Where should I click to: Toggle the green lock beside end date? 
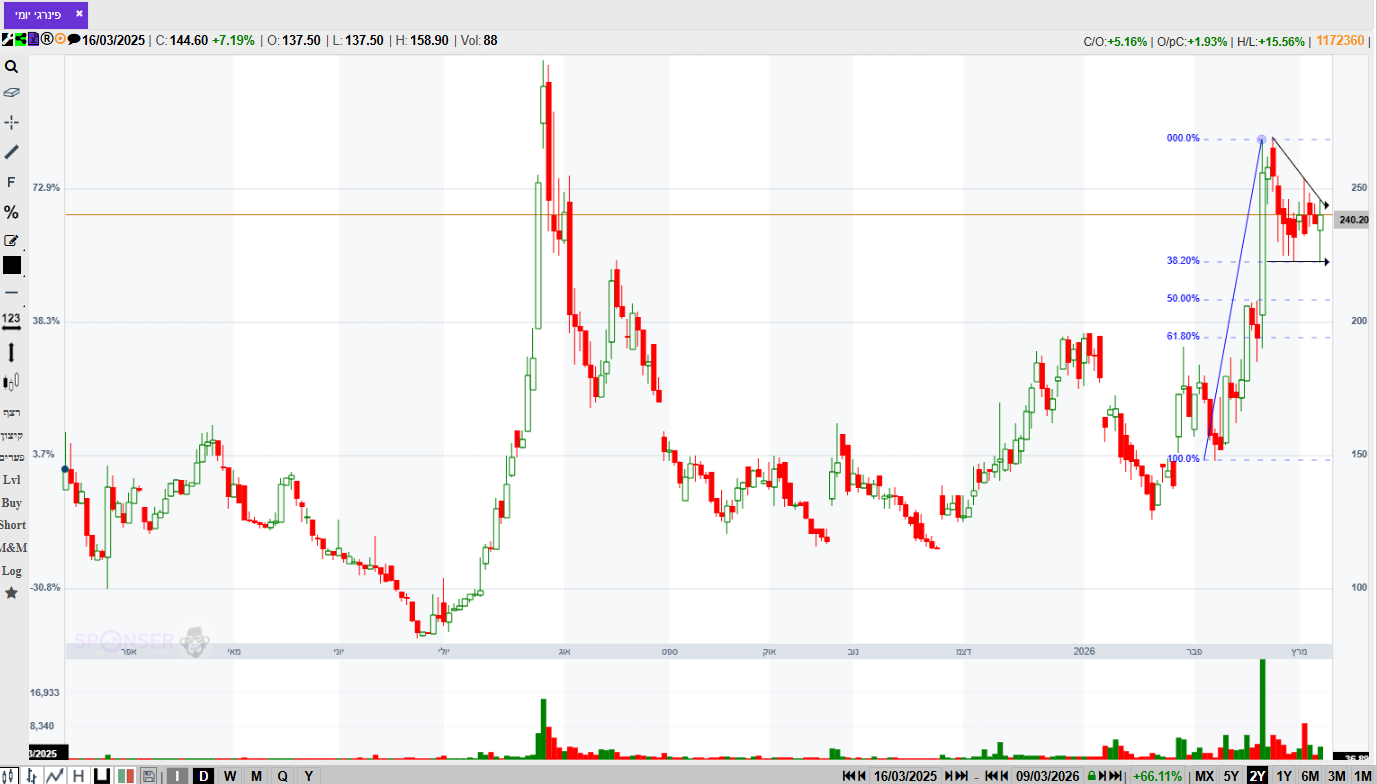1092,776
